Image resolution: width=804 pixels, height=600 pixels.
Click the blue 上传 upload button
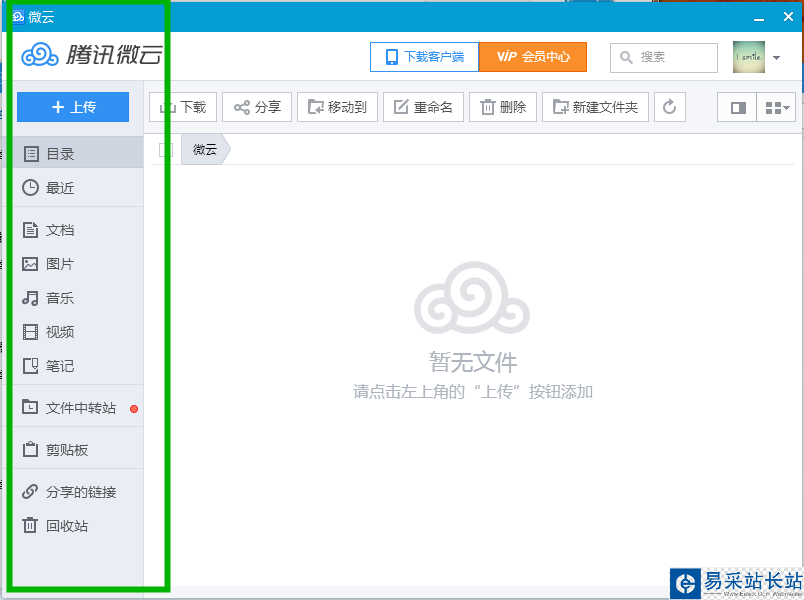(73, 107)
